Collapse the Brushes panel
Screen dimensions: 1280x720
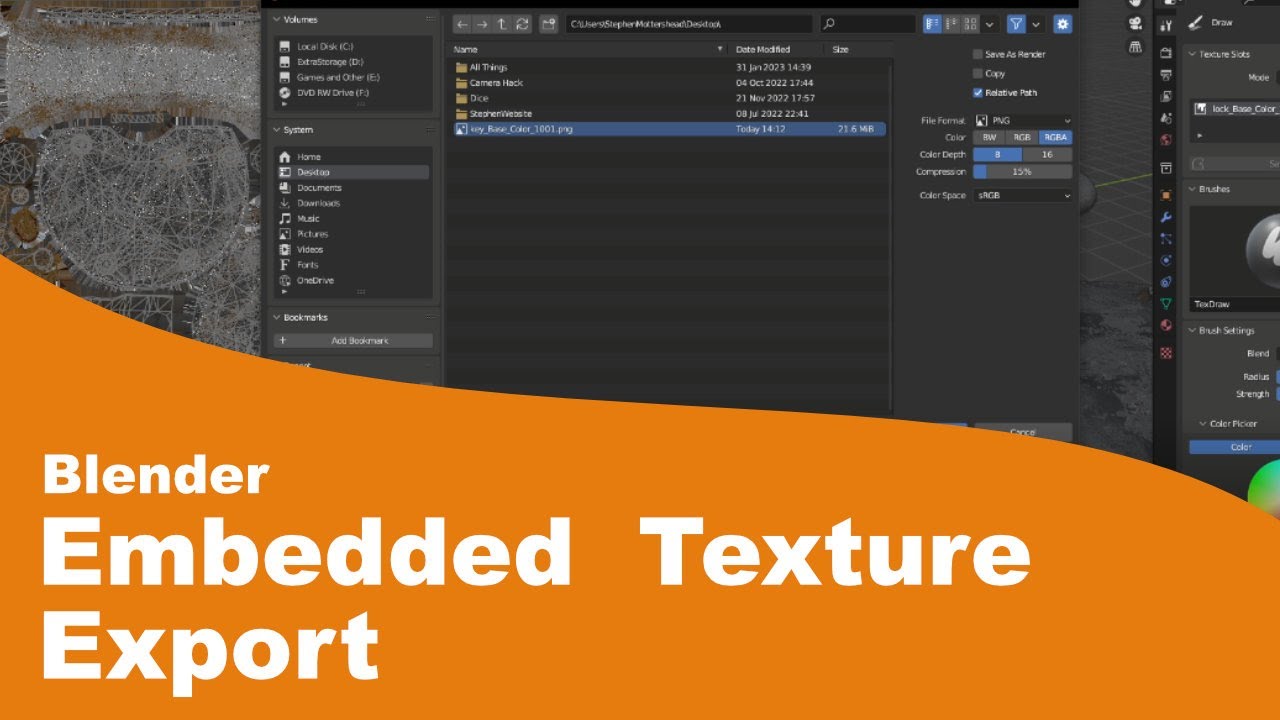click(x=1193, y=189)
